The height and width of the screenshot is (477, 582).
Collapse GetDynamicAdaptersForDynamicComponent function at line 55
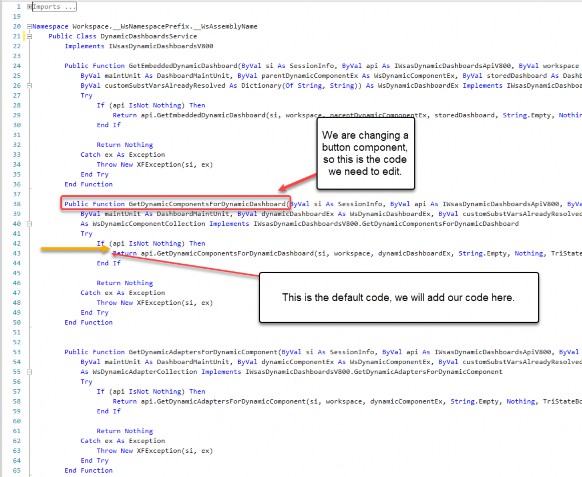(29, 372)
